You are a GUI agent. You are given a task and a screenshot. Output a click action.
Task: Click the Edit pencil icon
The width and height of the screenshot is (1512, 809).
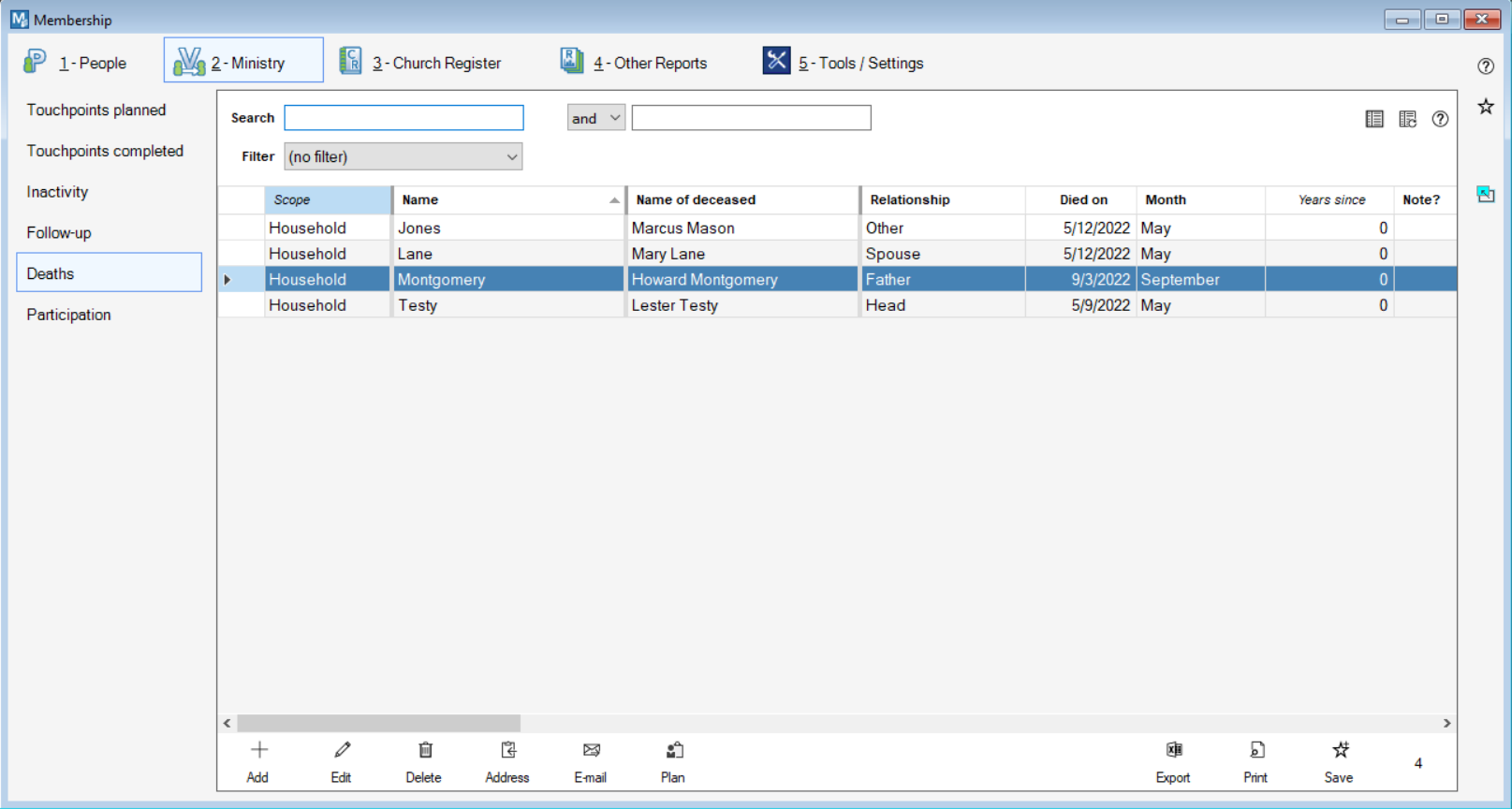(342, 751)
